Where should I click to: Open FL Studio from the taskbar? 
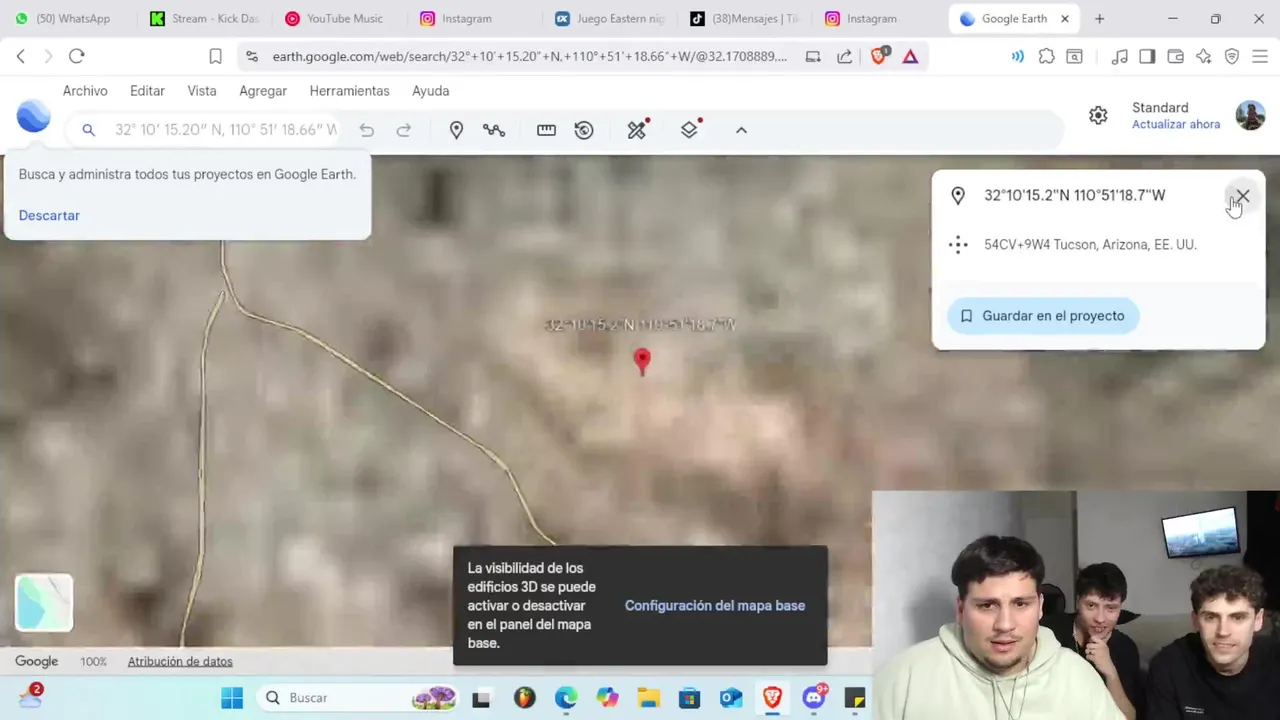[524, 698]
